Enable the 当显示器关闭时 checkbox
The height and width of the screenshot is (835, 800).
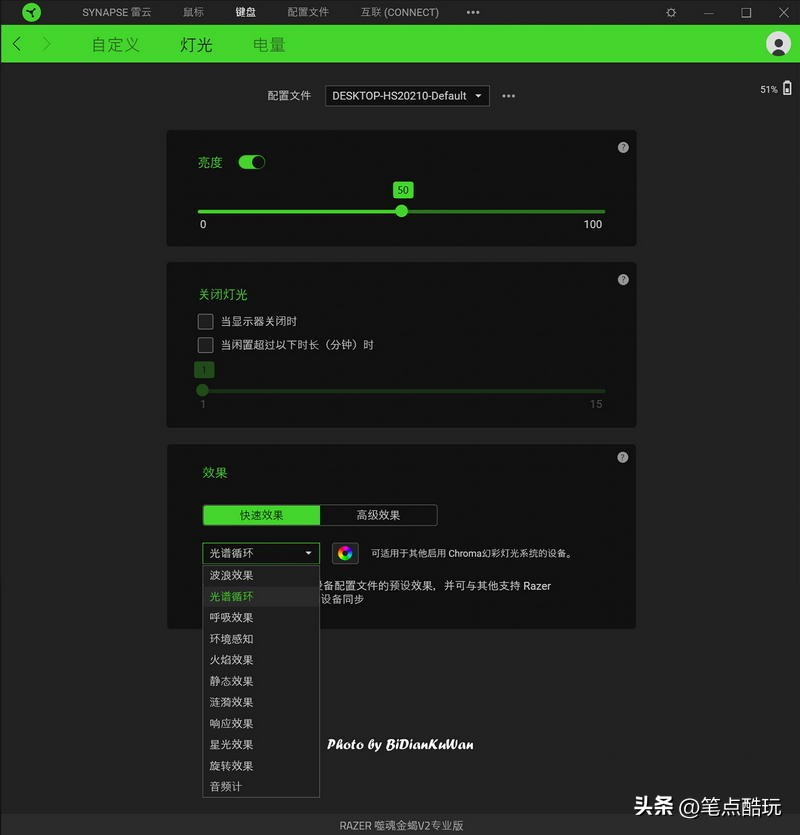[206, 322]
